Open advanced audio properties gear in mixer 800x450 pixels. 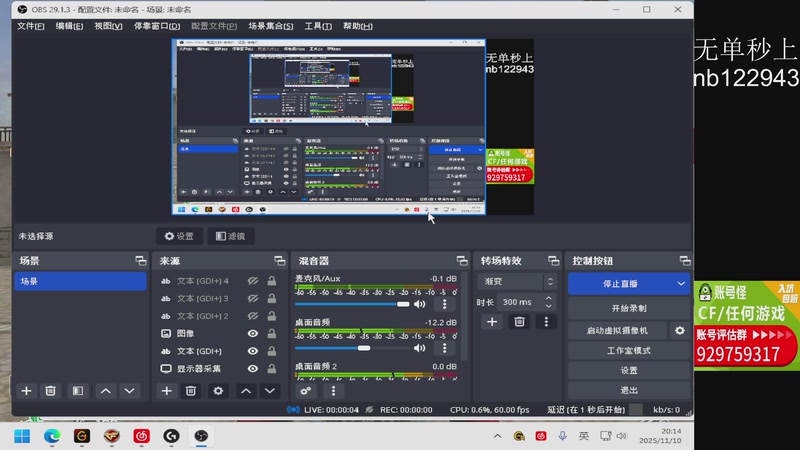[x=306, y=391]
